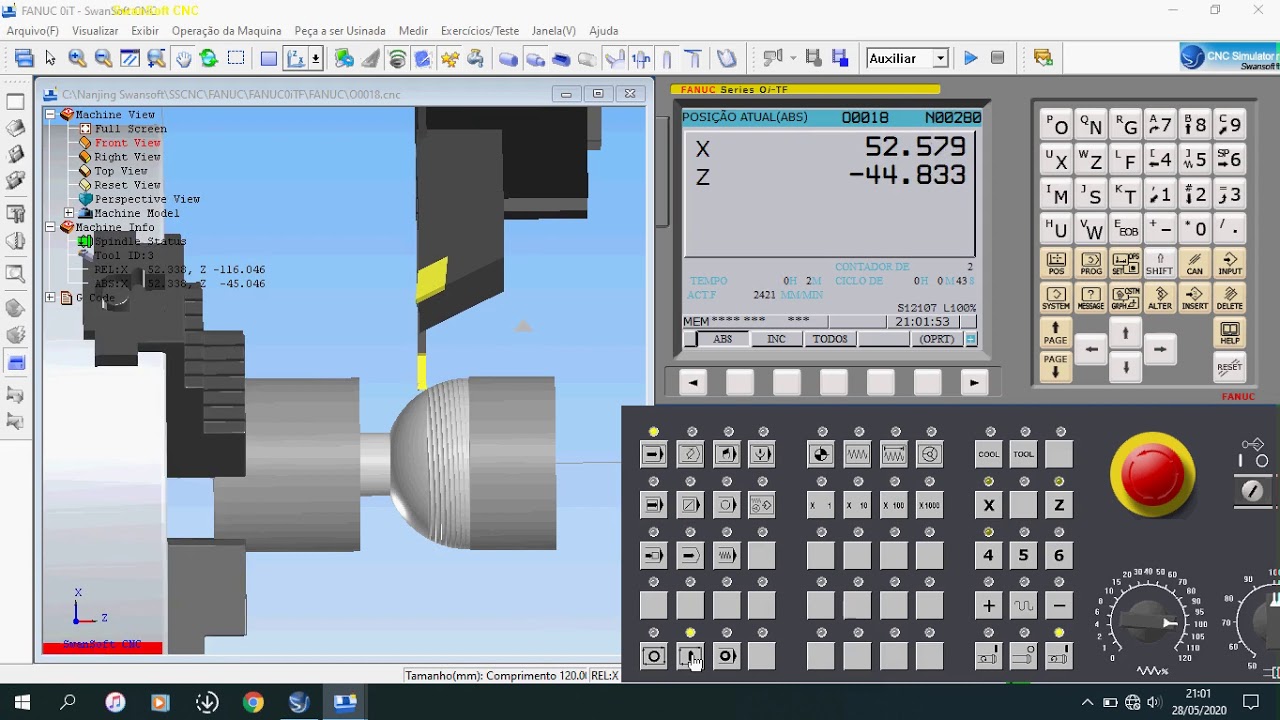Image resolution: width=1280 pixels, height=720 pixels.
Task: Open the Operação da Maquina menu
Action: point(226,31)
